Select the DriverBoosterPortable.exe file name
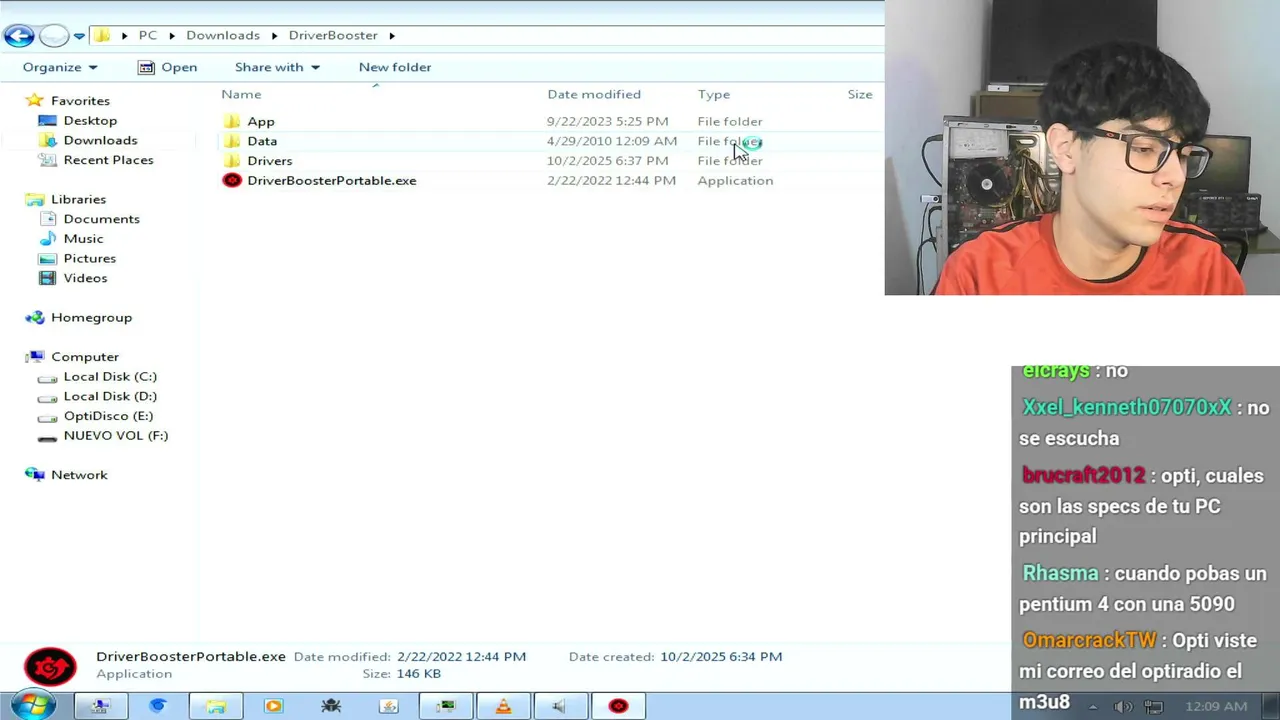Image resolution: width=1280 pixels, height=720 pixels. coord(332,180)
